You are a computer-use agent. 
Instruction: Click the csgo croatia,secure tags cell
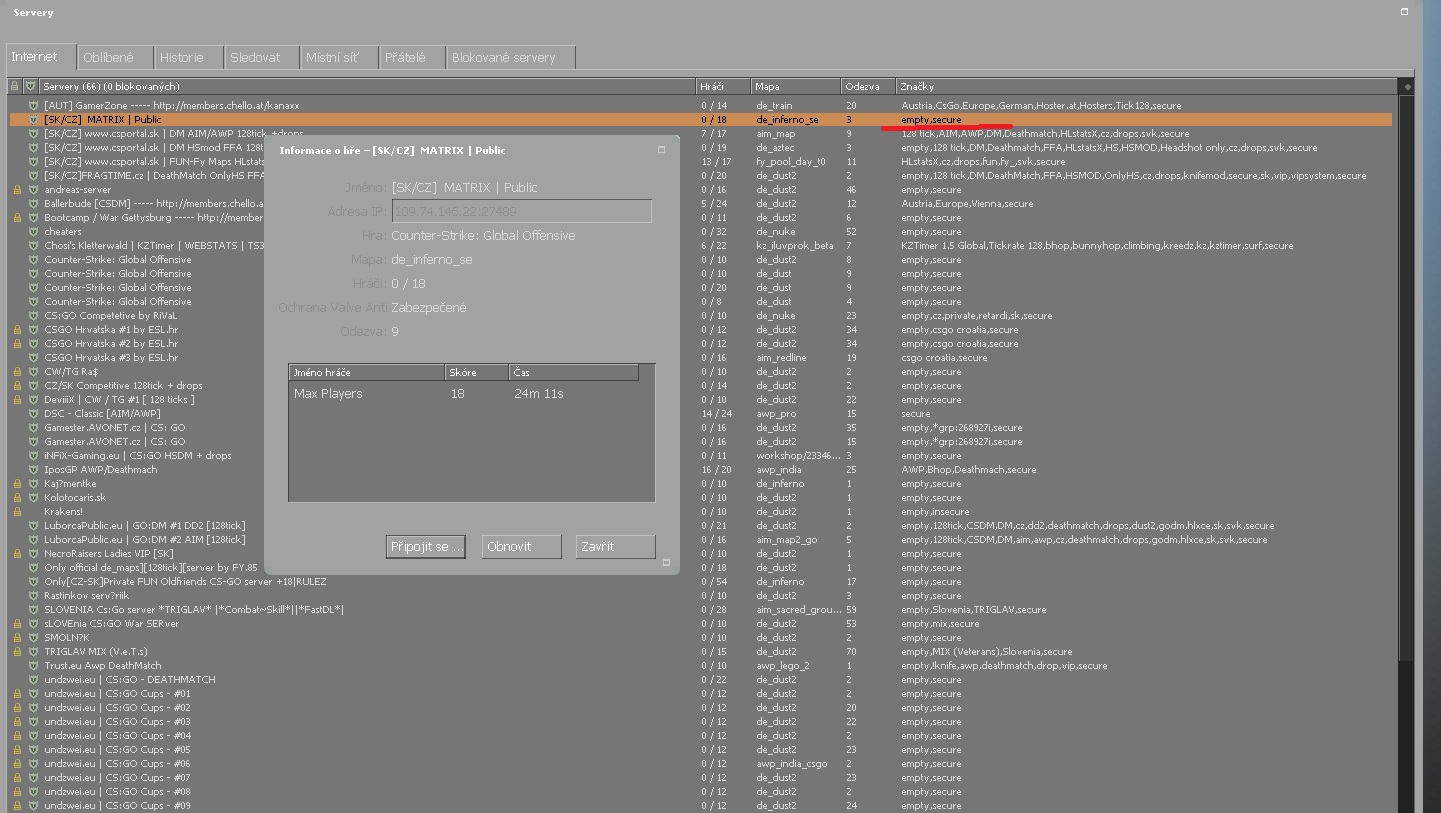tap(944, 357)
